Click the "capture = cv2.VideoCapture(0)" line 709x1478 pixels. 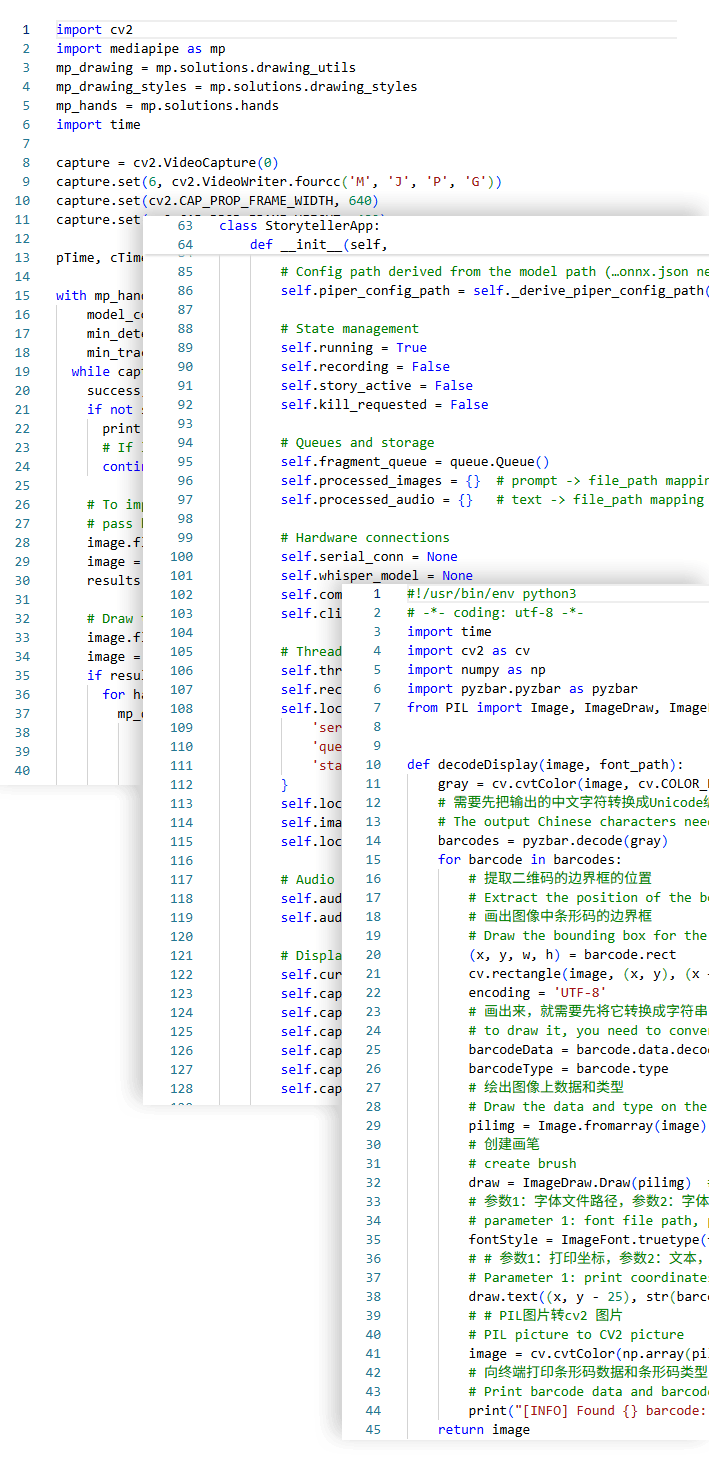click(167, 162)
